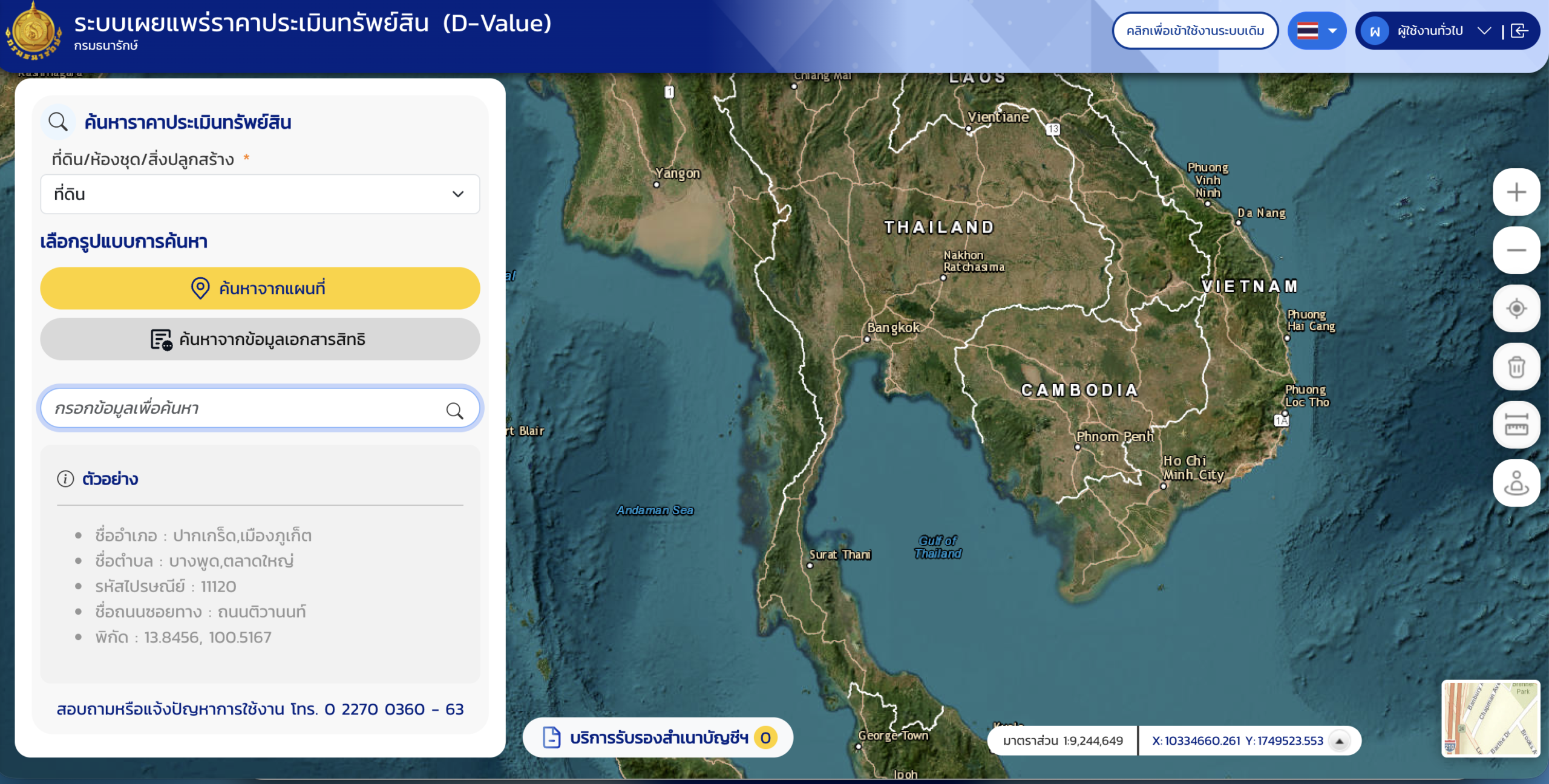This screenshot has height=784, width=1549.
Task: Click the magnifier icon in search field
Action: 454,411
